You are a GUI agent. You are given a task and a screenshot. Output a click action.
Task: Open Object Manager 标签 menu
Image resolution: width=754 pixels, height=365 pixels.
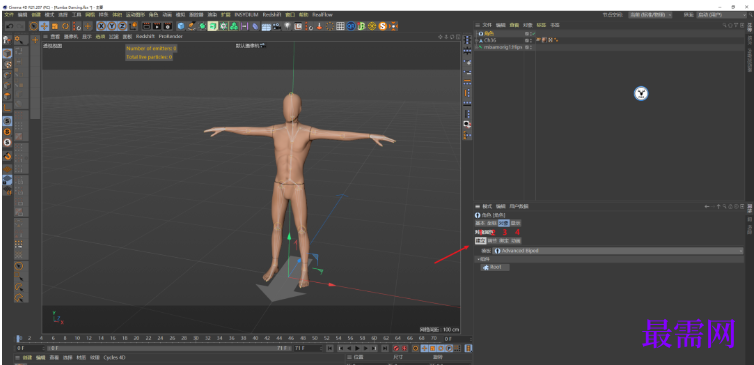click(x=541, y=25)
